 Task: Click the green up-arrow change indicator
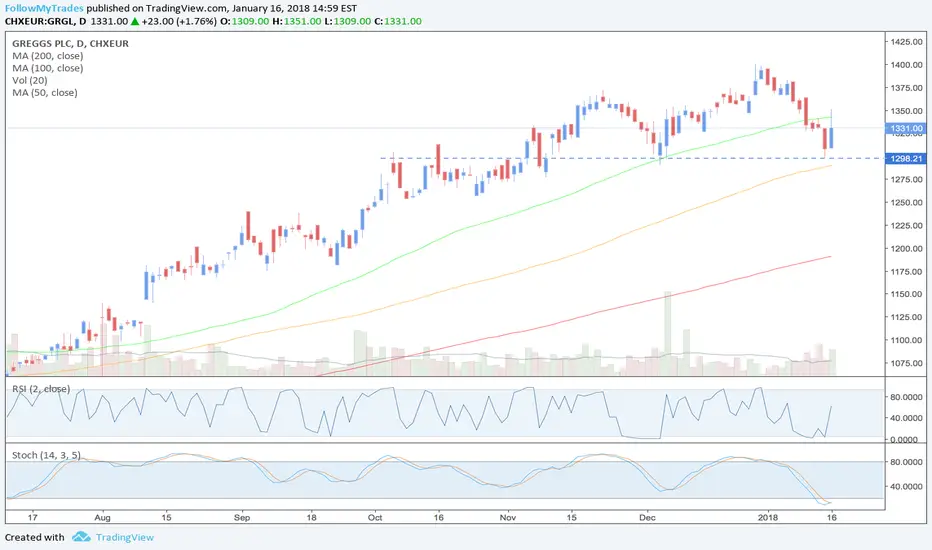coord(135,21)
